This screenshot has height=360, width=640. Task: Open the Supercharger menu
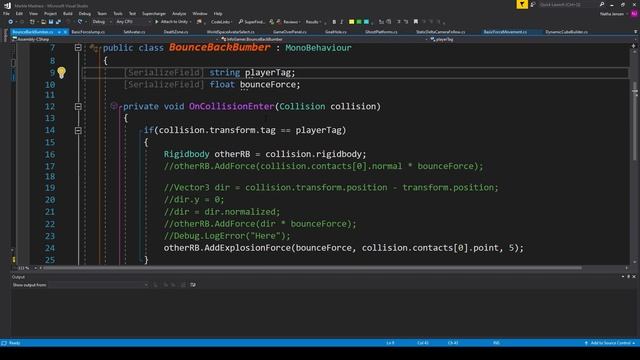click(x=154, y=13)
